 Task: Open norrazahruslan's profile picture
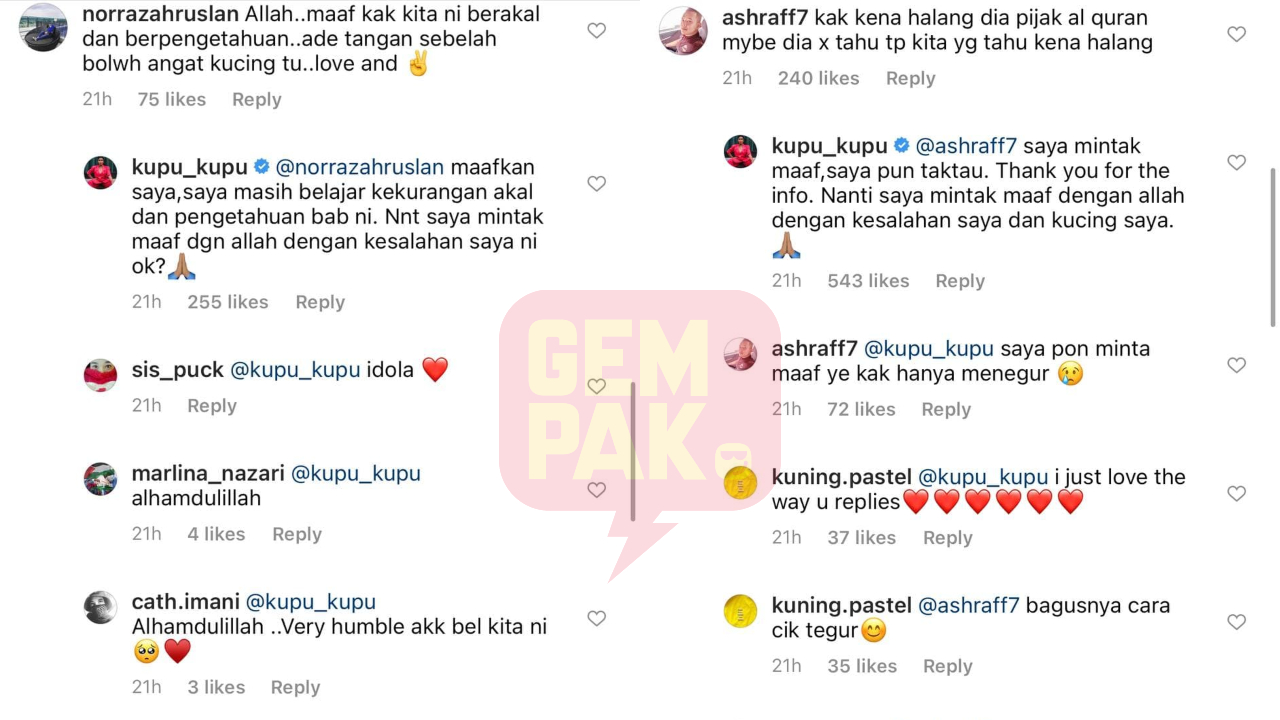pos(44,27)
